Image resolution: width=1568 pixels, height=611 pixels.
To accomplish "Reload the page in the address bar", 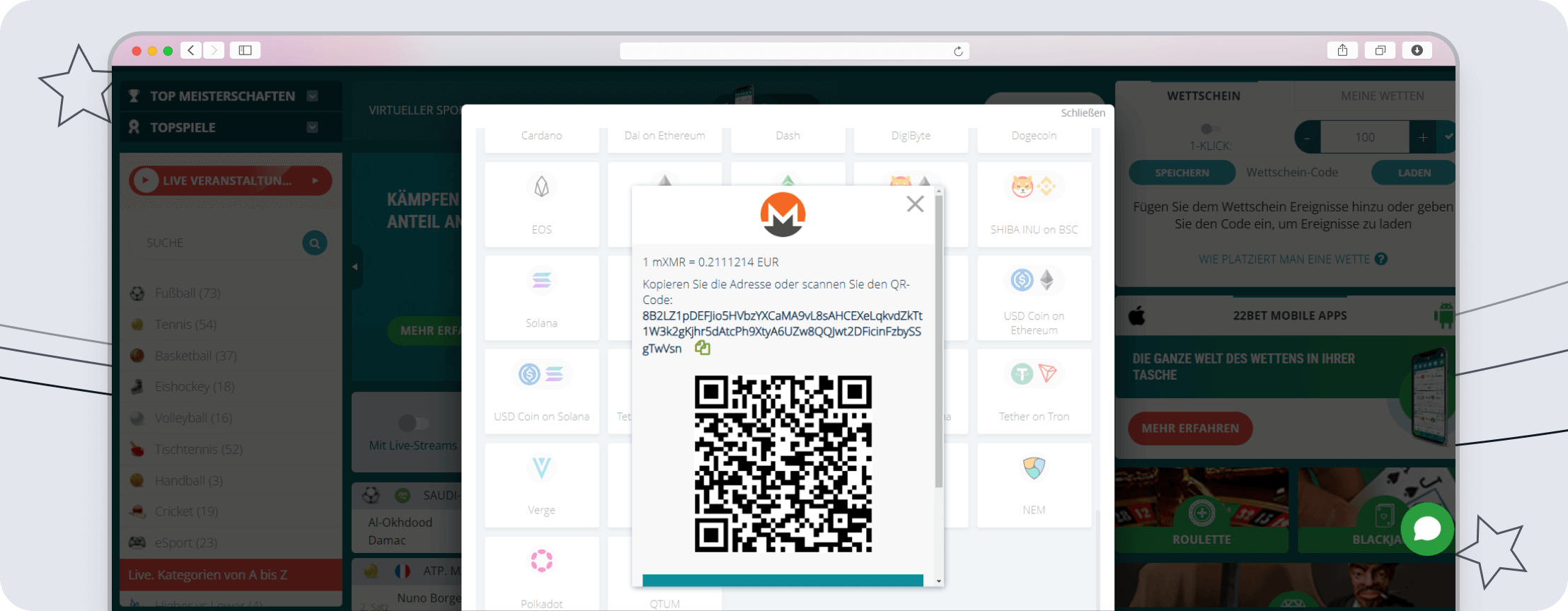I will pyautogui.click(x=958, y=51).
